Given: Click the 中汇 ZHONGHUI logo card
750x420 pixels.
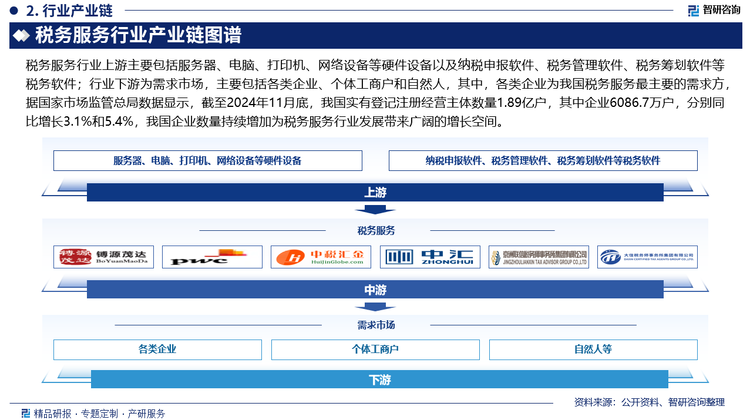Looking at the screenshot, I should pyautogui.click(x=430, y=257).
